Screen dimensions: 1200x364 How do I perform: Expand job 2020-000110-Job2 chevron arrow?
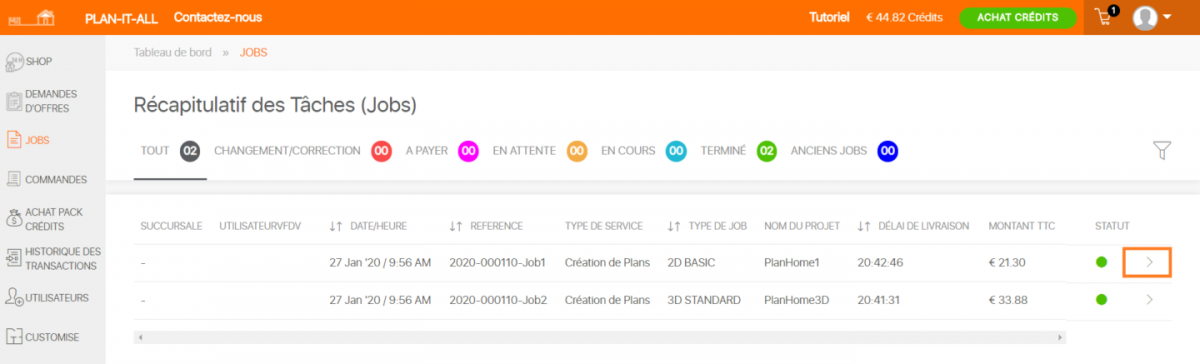click(1150, 299)
